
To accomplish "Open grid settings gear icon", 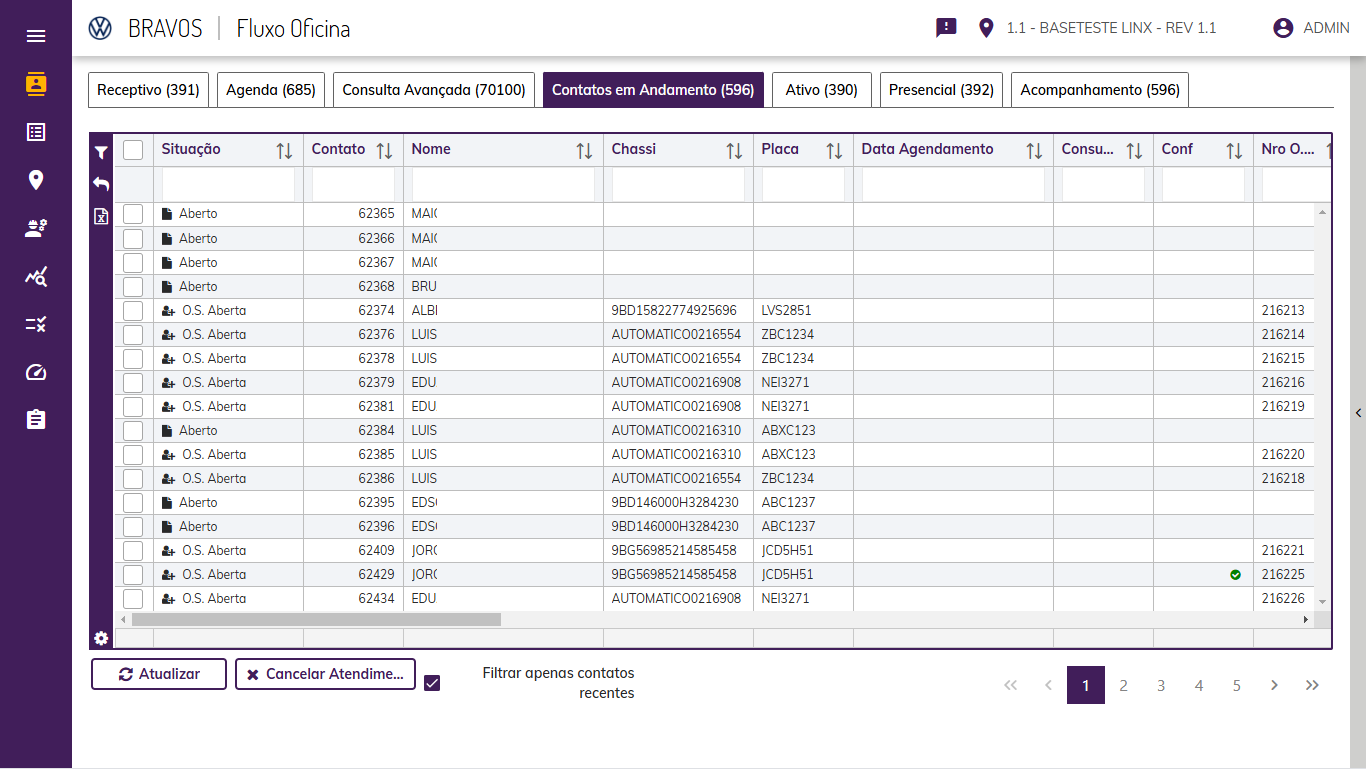I will (101, 638).
